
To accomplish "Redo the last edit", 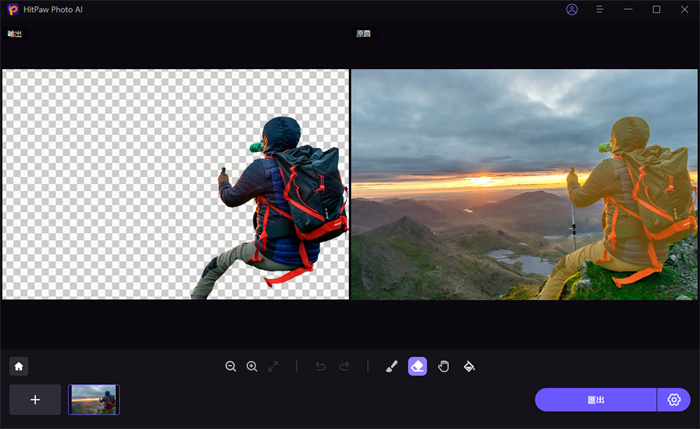I will coord(345,366).
